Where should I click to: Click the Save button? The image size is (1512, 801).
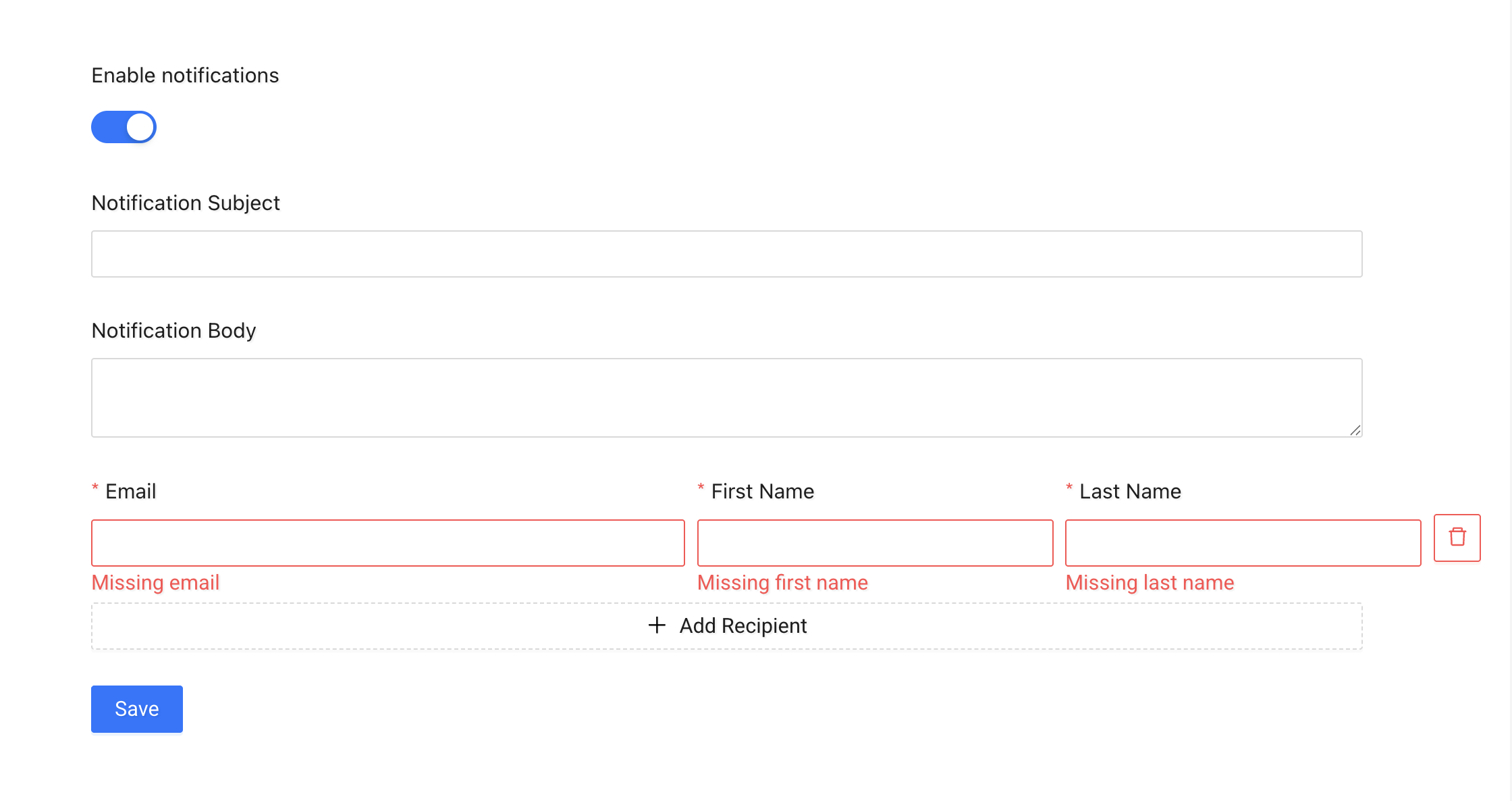136,708
